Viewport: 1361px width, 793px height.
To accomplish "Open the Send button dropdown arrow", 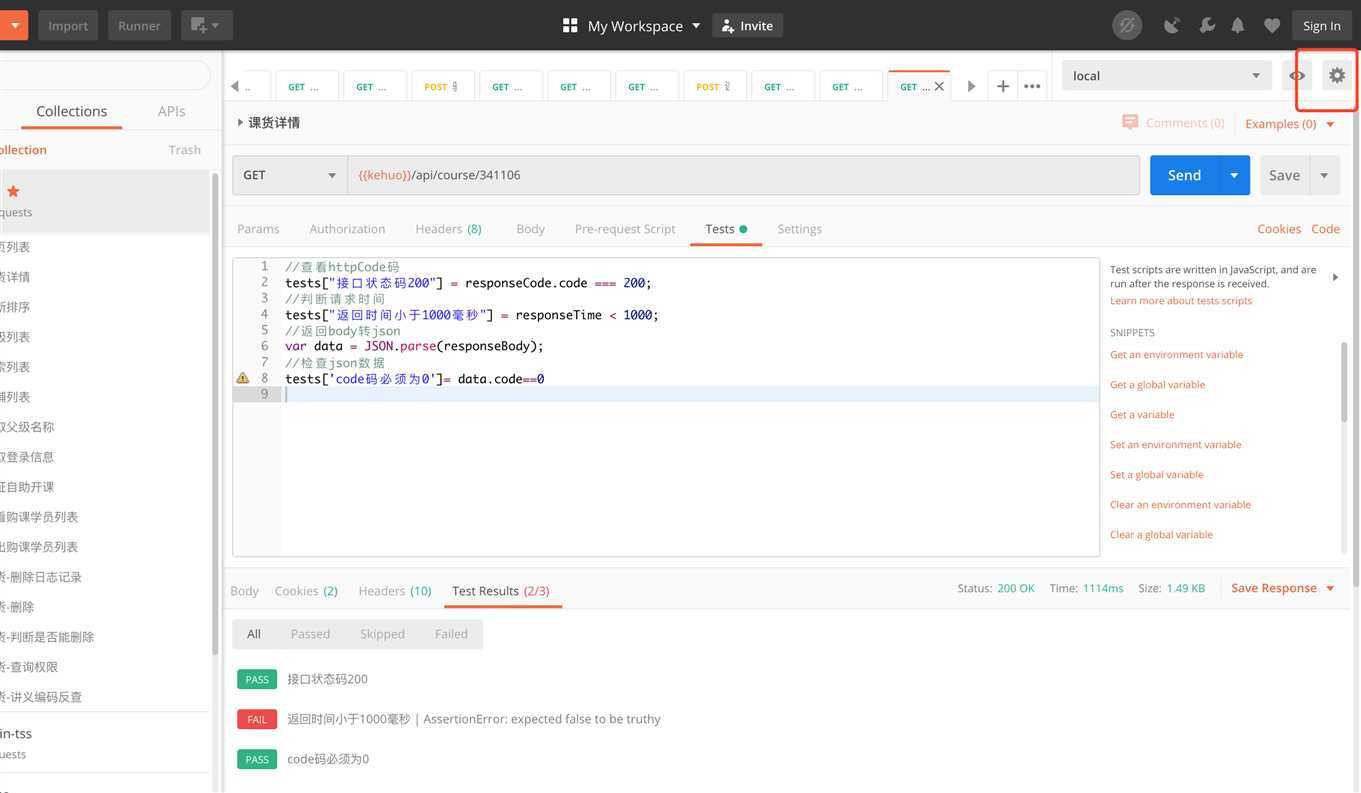I will click(1234, 175).
